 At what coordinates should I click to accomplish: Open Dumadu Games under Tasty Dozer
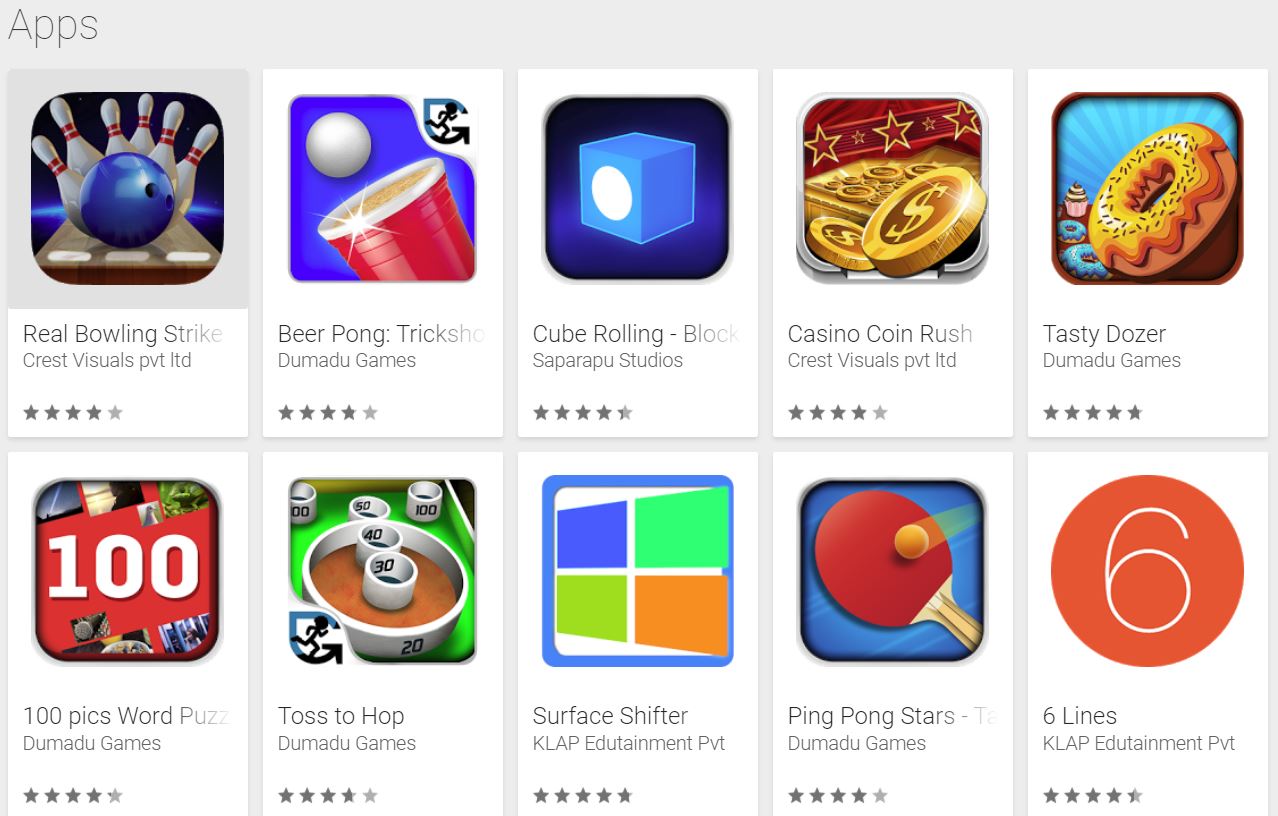[x=1111, y=361]
